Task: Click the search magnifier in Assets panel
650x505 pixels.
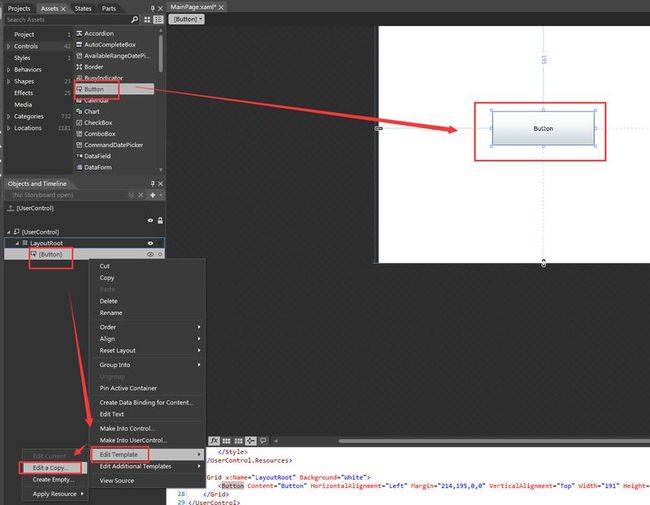Action: (134, 19)
